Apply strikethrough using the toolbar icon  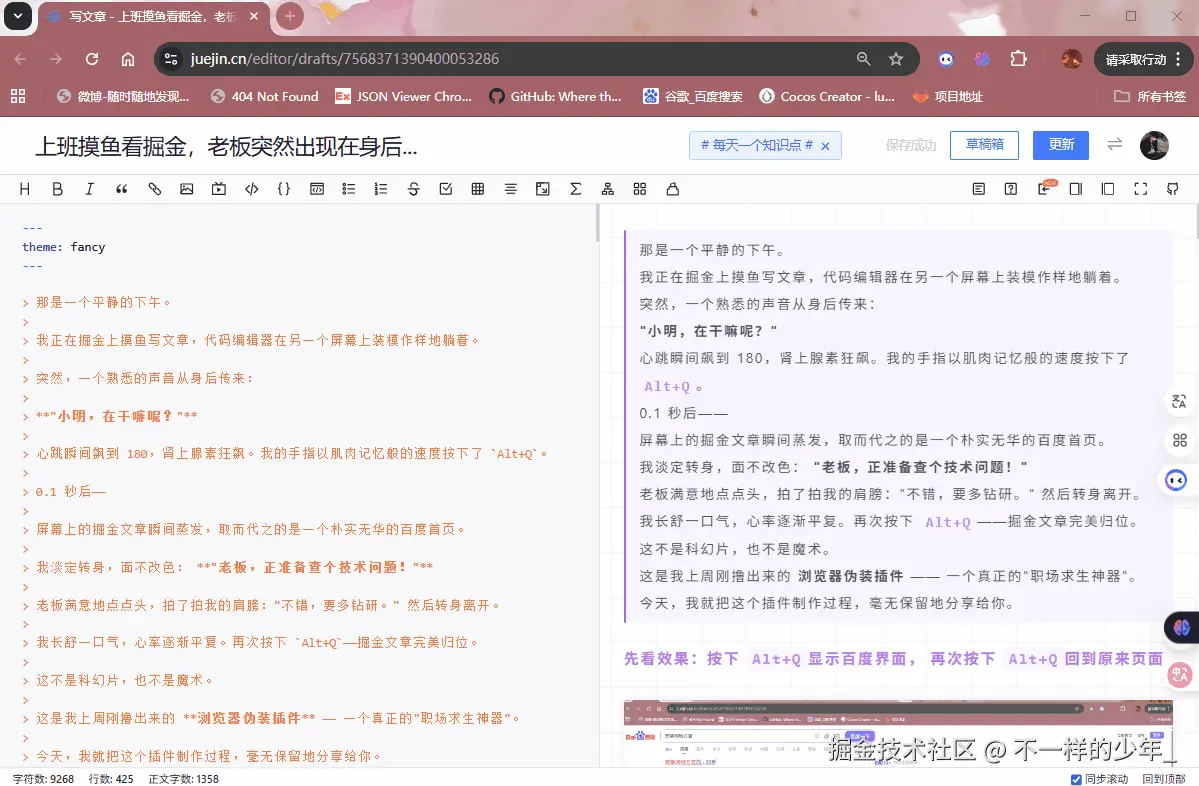point(413,188)
